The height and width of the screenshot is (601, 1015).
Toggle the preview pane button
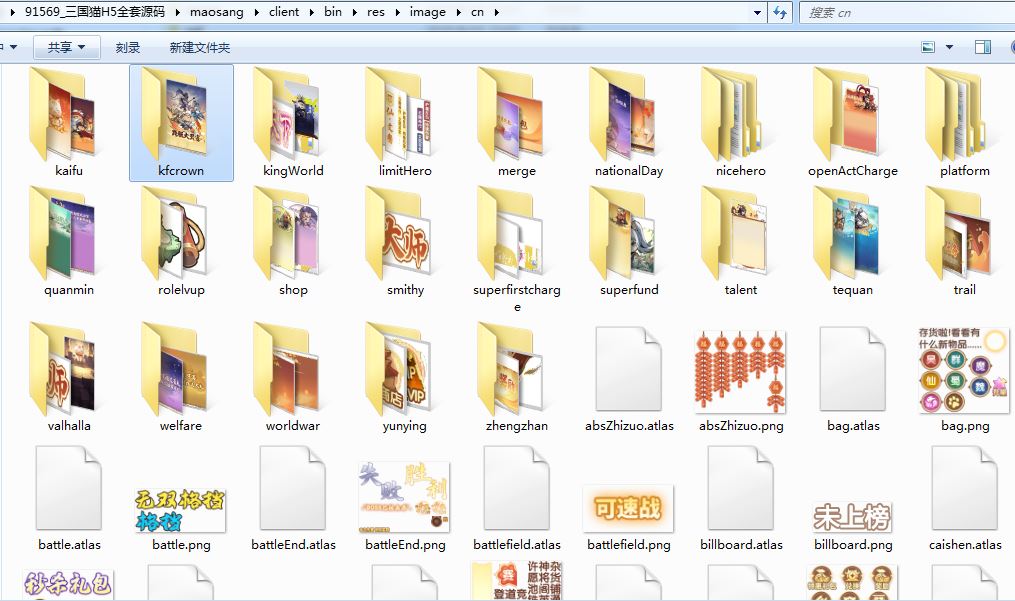(x=983, y=47)
